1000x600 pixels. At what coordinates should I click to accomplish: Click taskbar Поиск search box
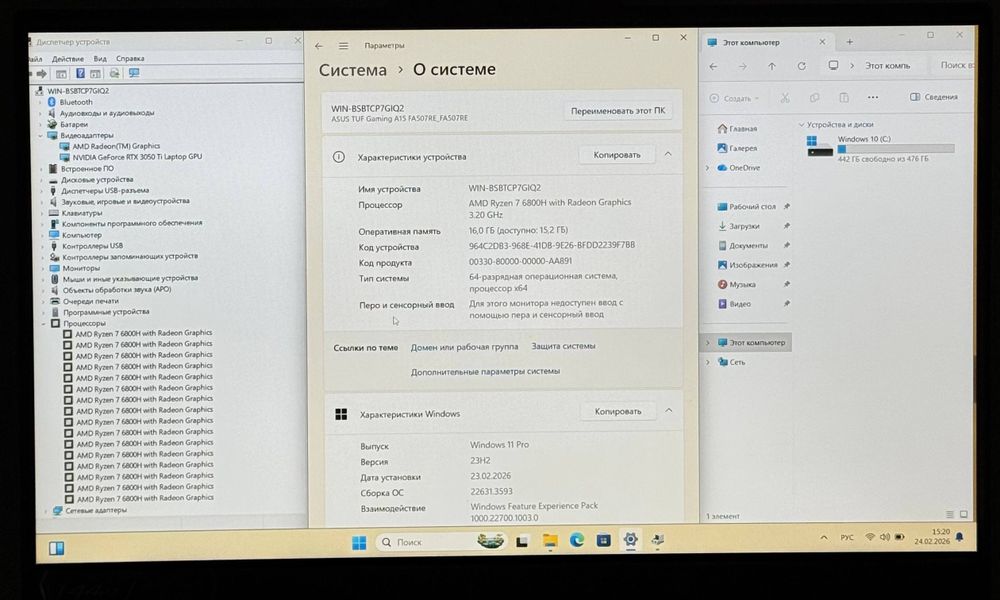point(441,542)
